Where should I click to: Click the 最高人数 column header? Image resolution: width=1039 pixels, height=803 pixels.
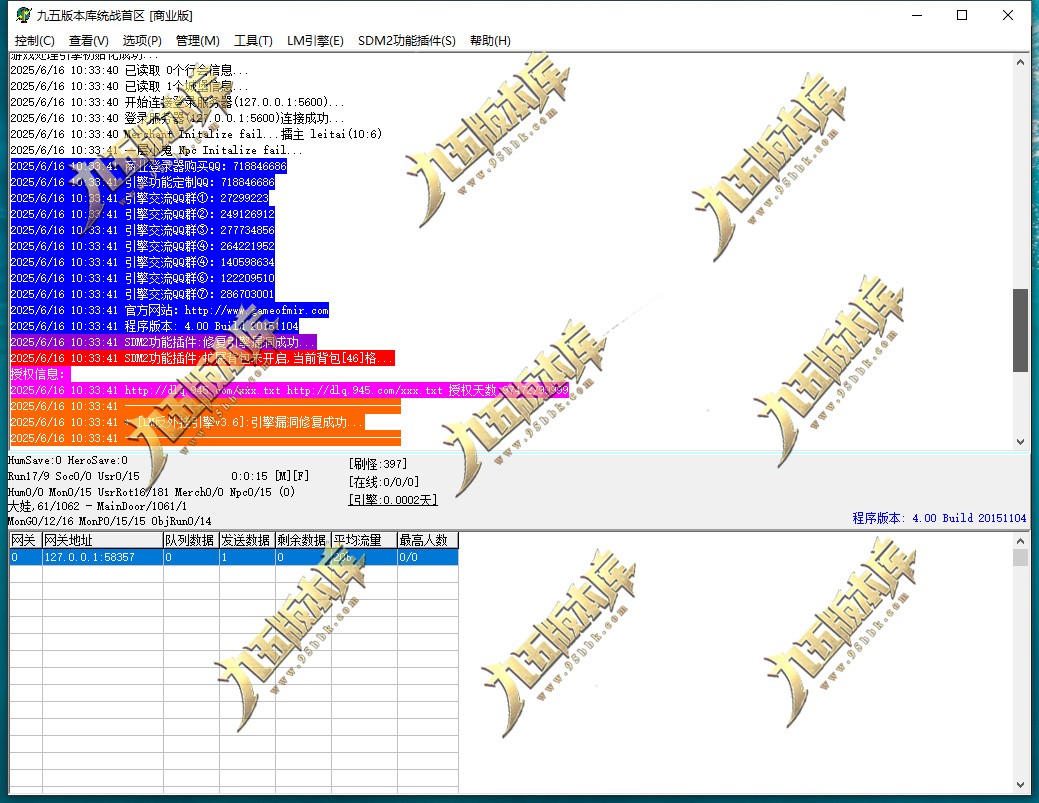pyautogui.click(x=427, y=541)
